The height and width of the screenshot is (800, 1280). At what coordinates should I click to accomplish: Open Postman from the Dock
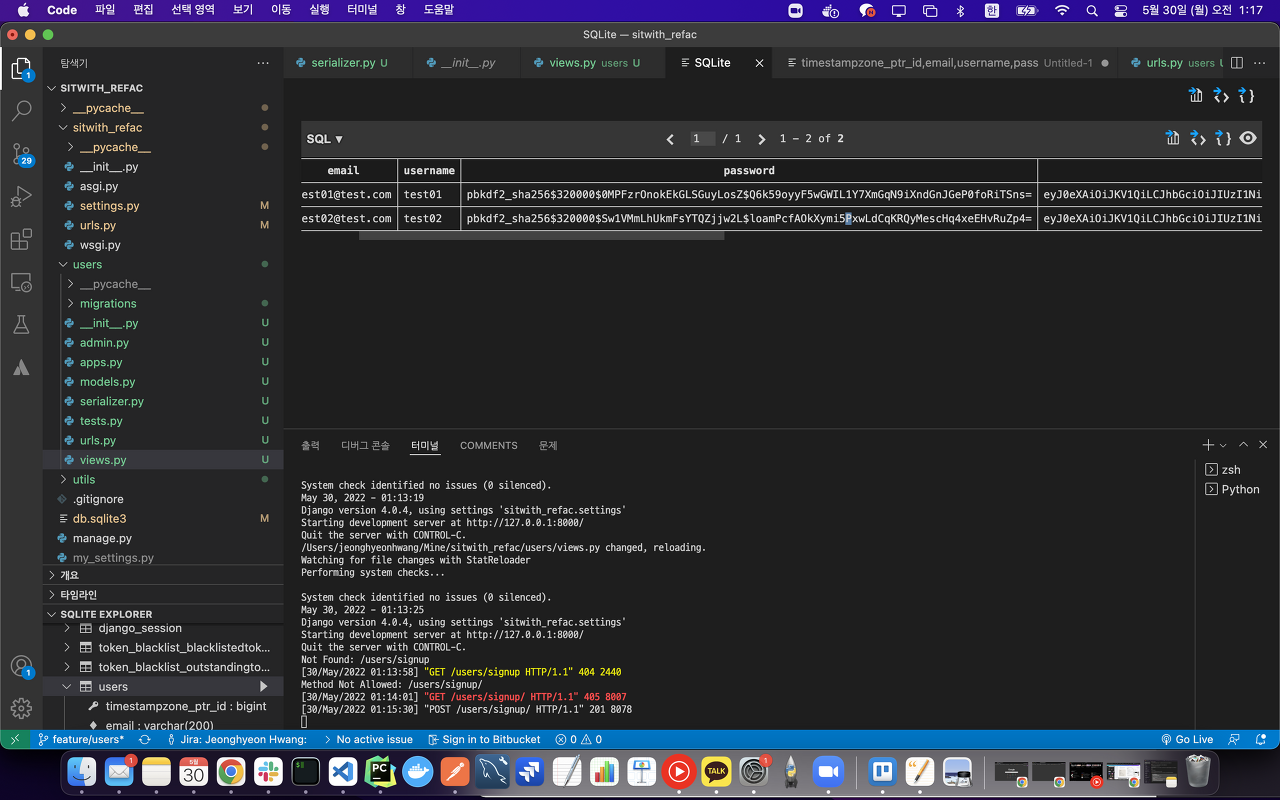[x=454, y=772]
